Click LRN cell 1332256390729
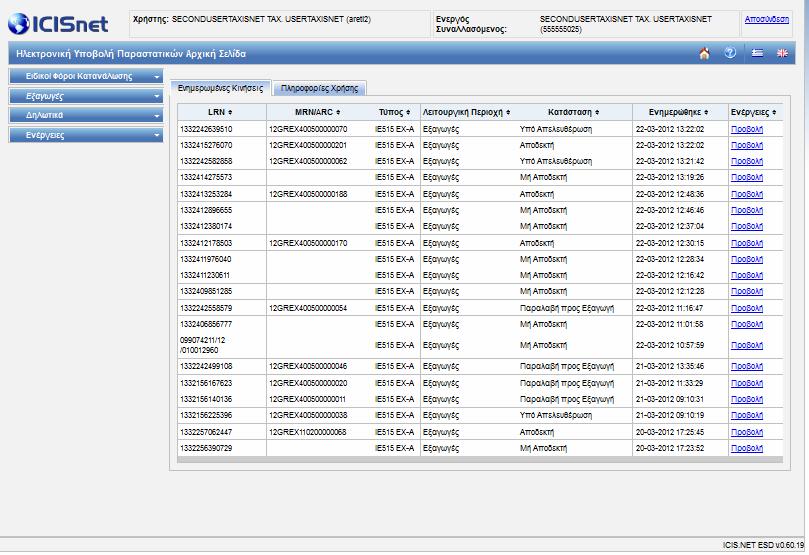This screenshot has height=555, width=809. tap(206, 449)
